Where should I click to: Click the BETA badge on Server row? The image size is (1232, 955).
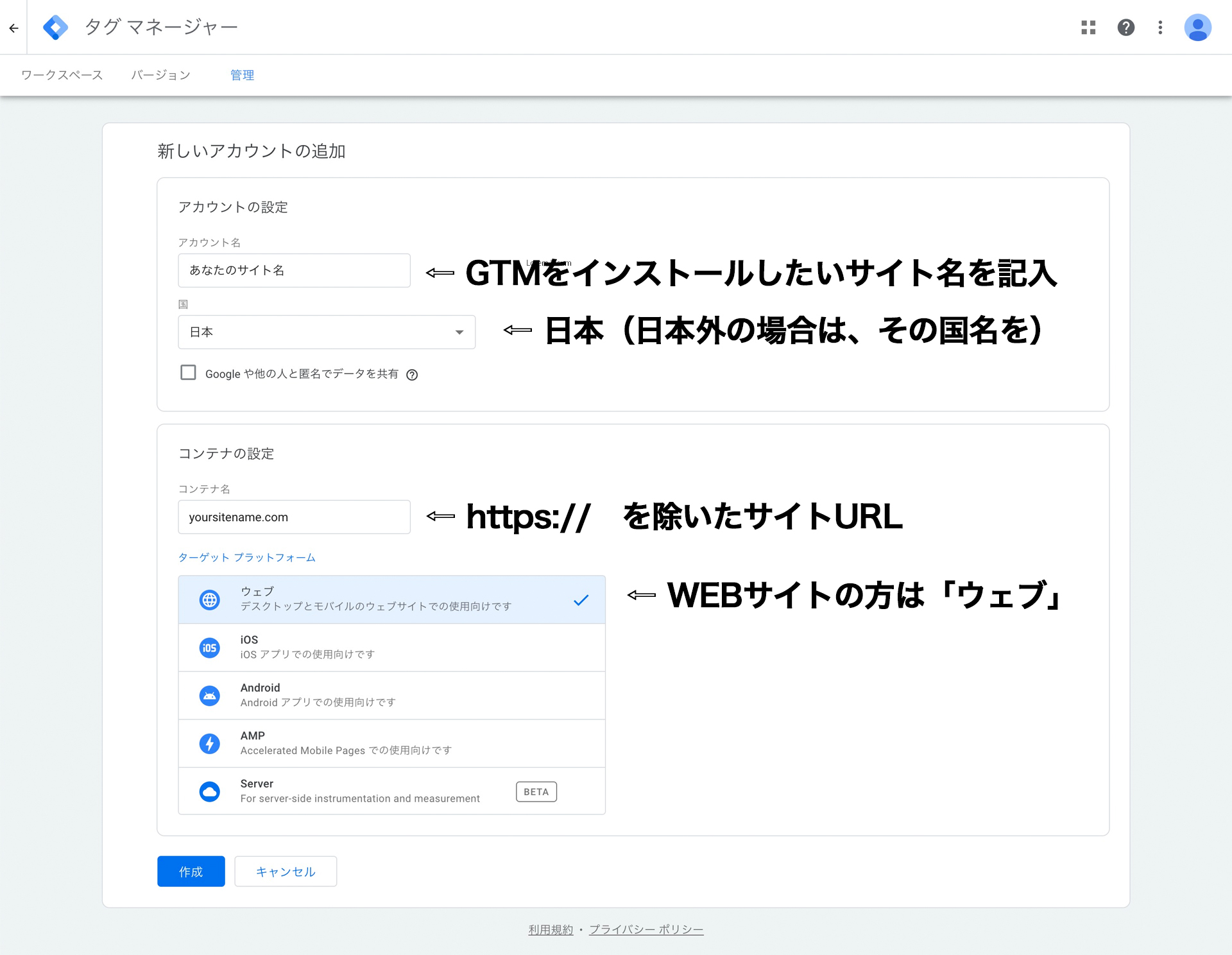pos(536,792)
